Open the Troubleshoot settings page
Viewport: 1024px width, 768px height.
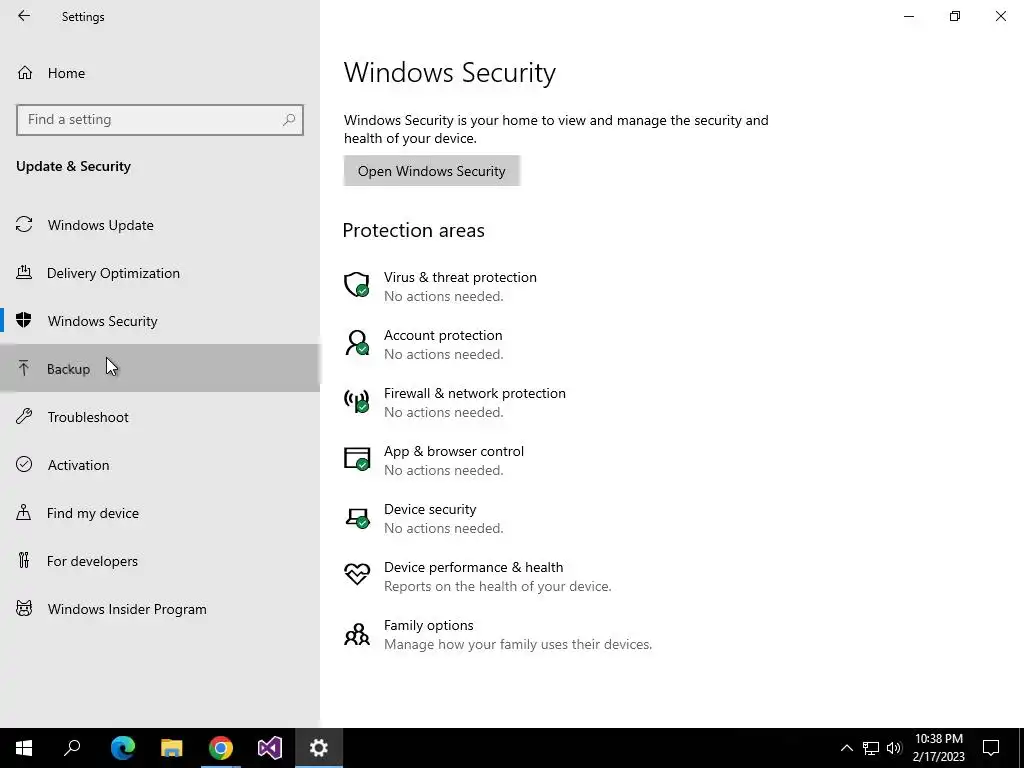point(160,417)
